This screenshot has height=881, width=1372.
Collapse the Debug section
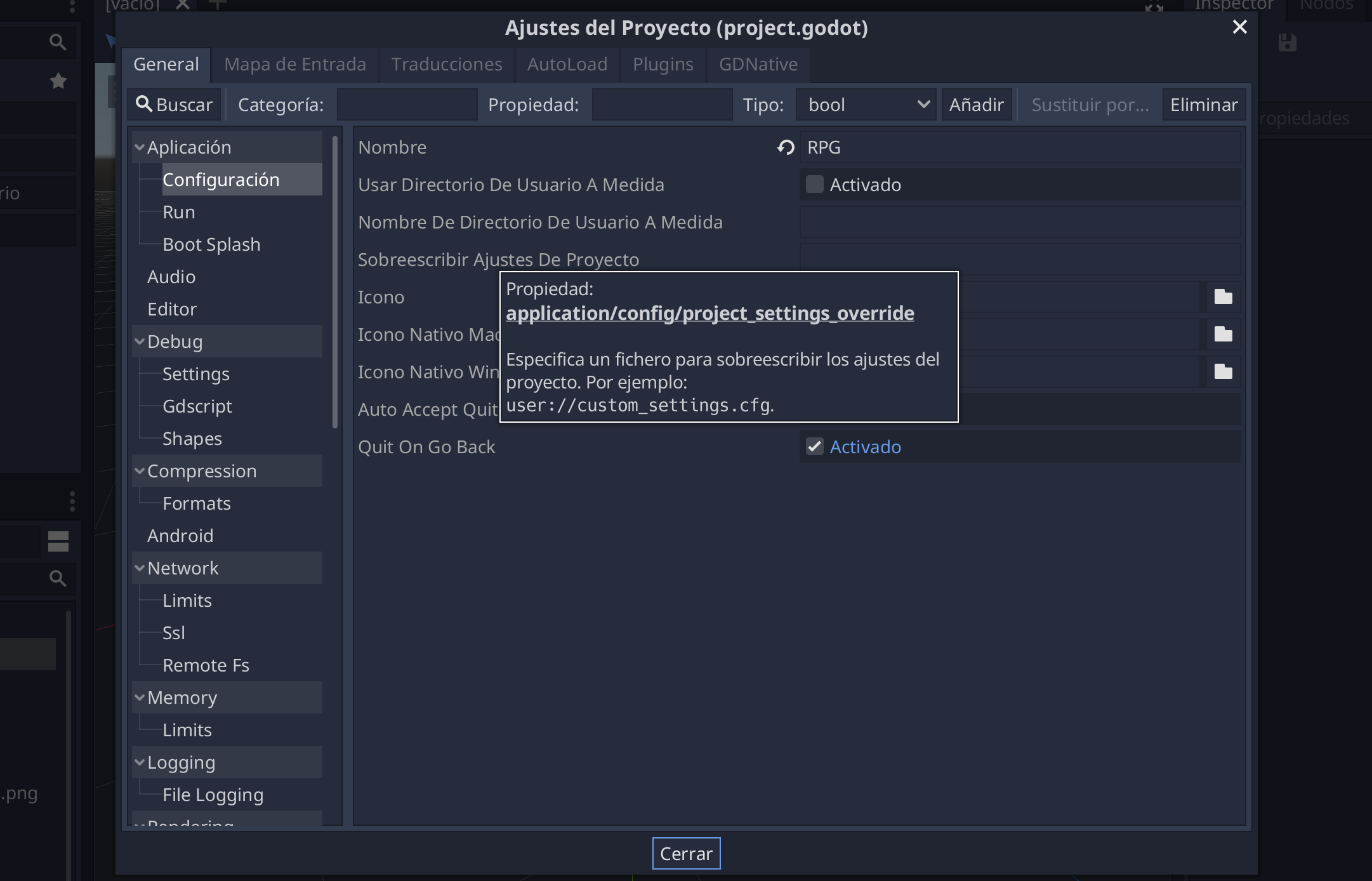[x=140, y=341]
